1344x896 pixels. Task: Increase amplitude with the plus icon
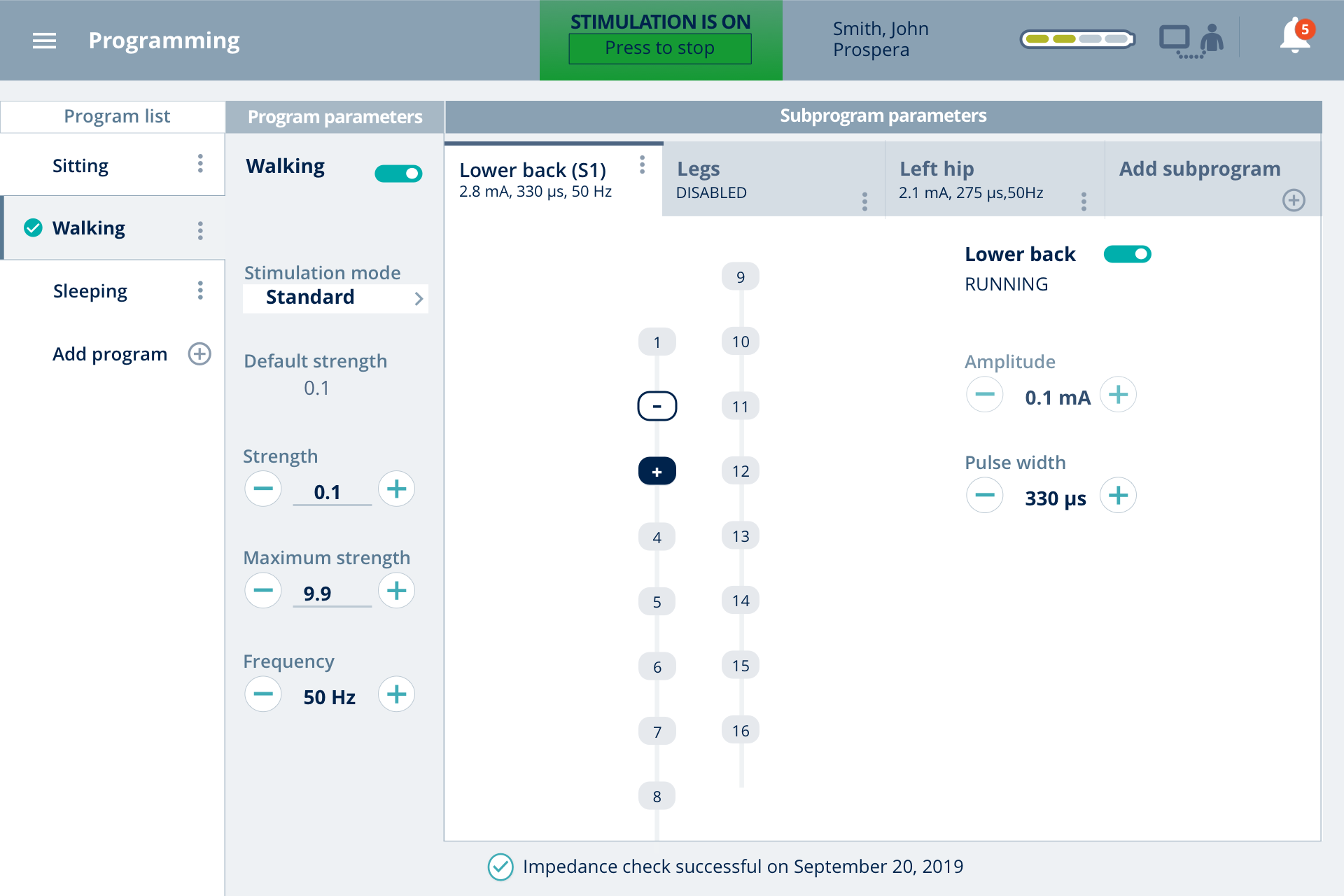point(1118,395)
